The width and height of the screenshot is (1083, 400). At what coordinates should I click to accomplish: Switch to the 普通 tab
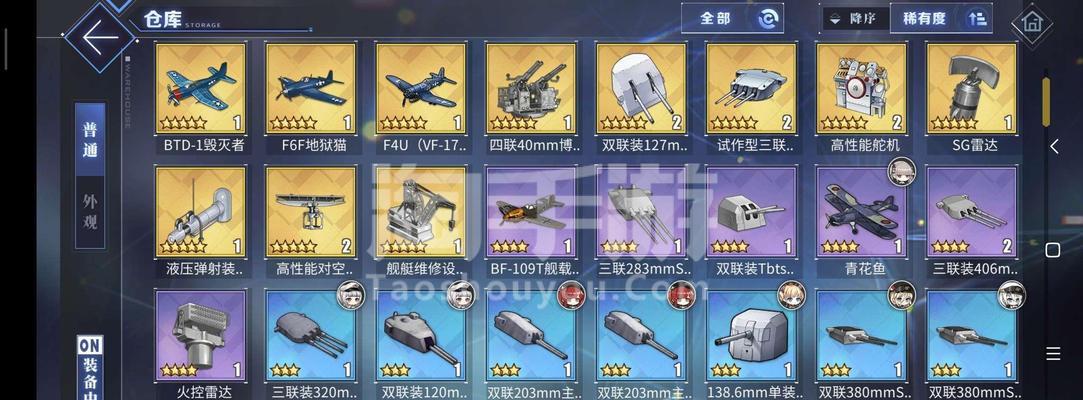90,142
